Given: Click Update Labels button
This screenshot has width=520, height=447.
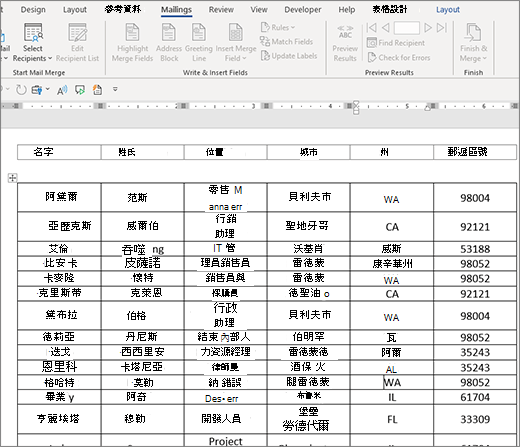Looking at the screenshot, I should click(289, 56).
